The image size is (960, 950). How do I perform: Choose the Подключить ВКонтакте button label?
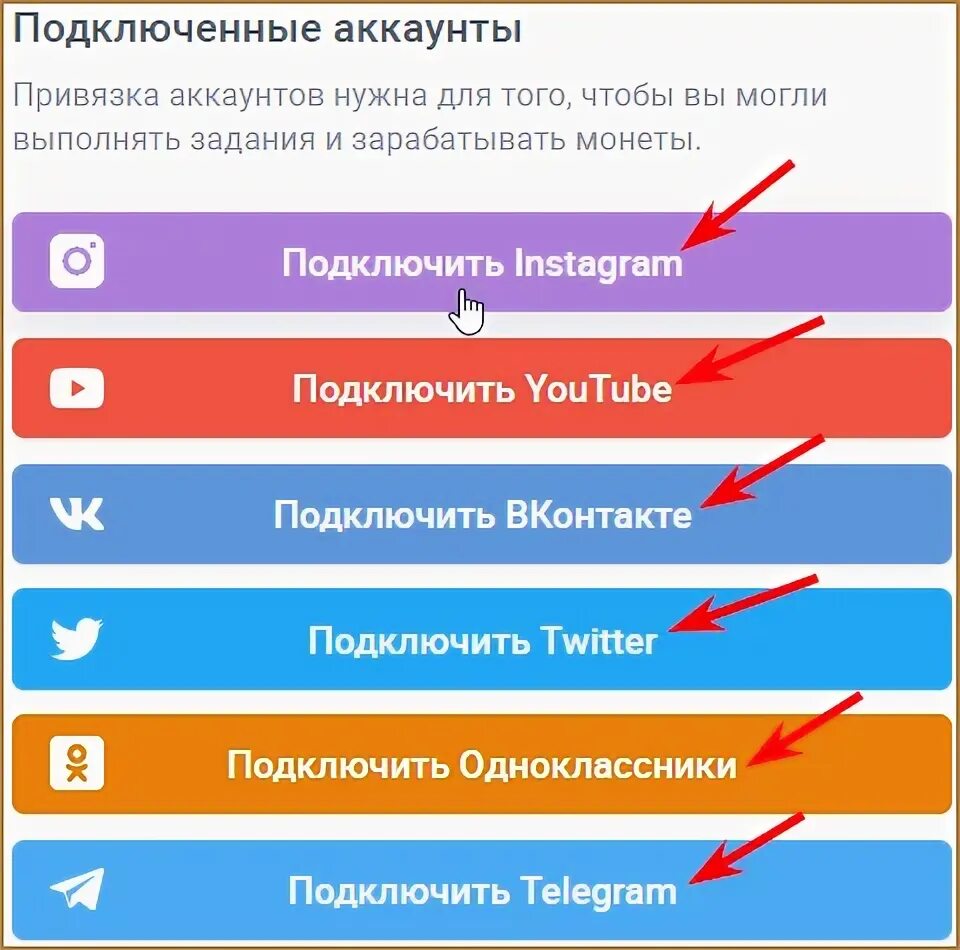(x=482, y=515)
